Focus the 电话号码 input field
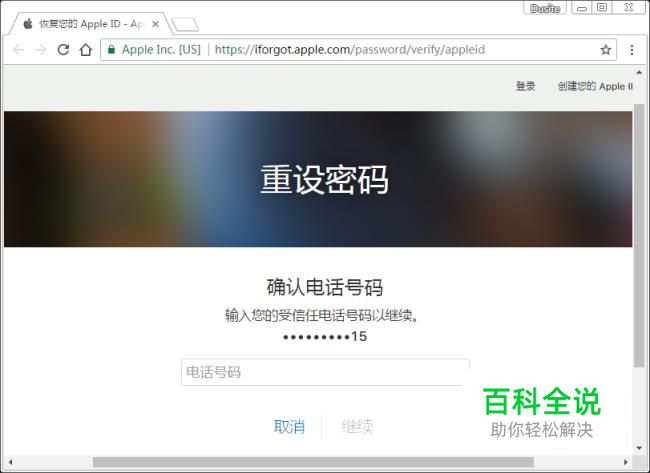This screenshot has width=650, height=473. [325, 372]
